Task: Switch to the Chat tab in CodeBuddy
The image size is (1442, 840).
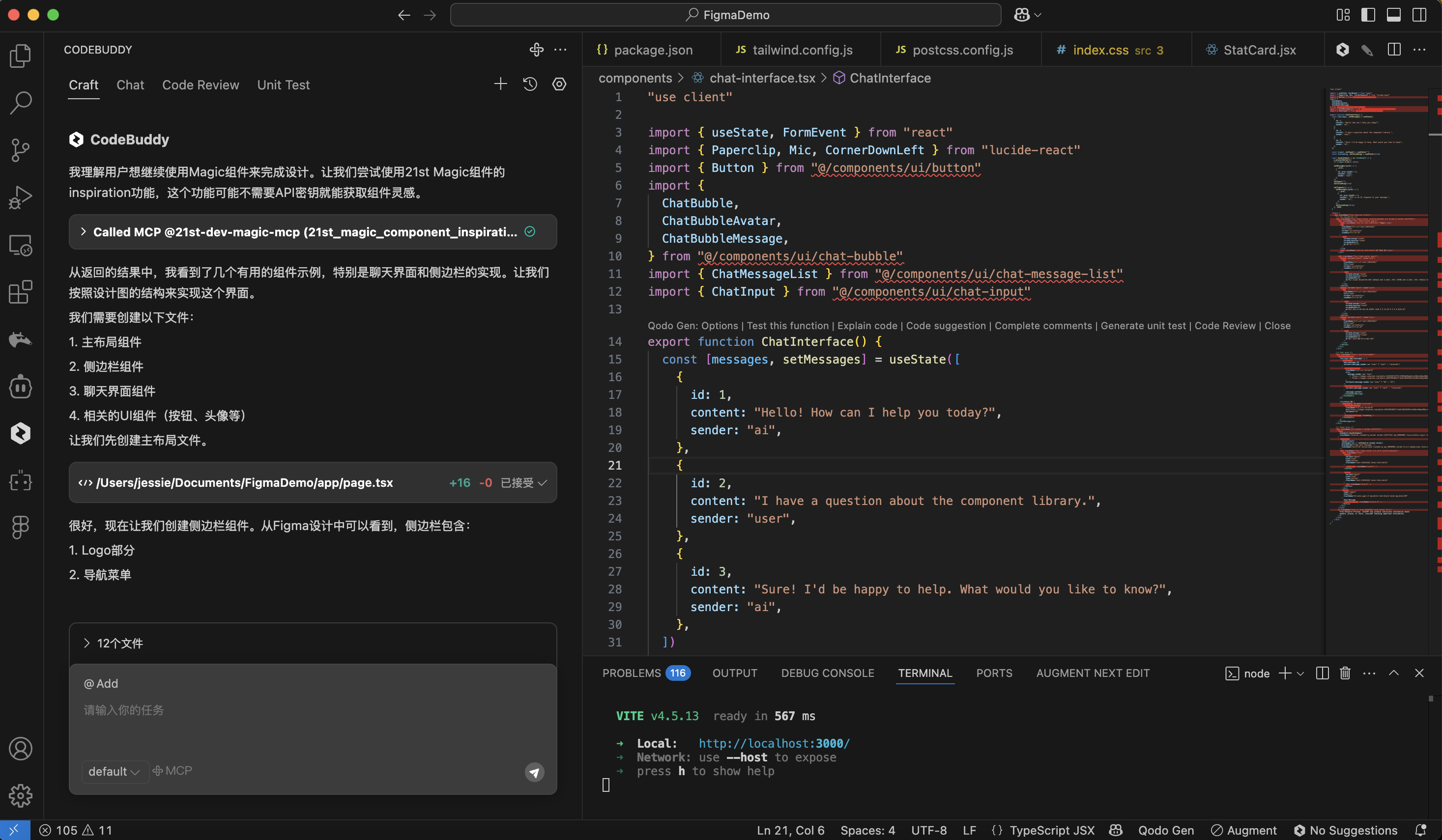Action: pos(130,84)
